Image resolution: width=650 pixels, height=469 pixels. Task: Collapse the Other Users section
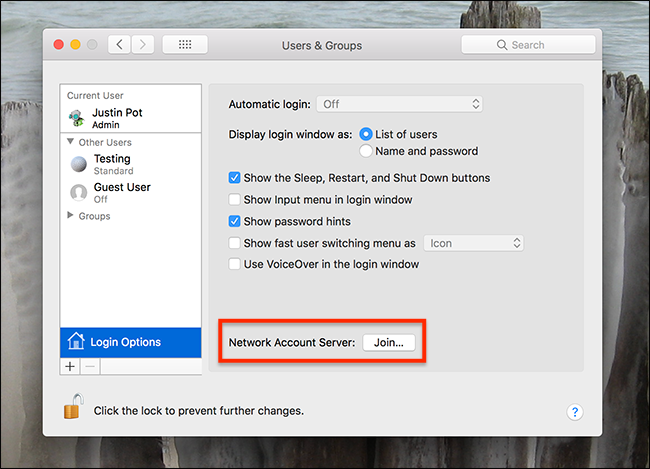[x=71, y=143]
